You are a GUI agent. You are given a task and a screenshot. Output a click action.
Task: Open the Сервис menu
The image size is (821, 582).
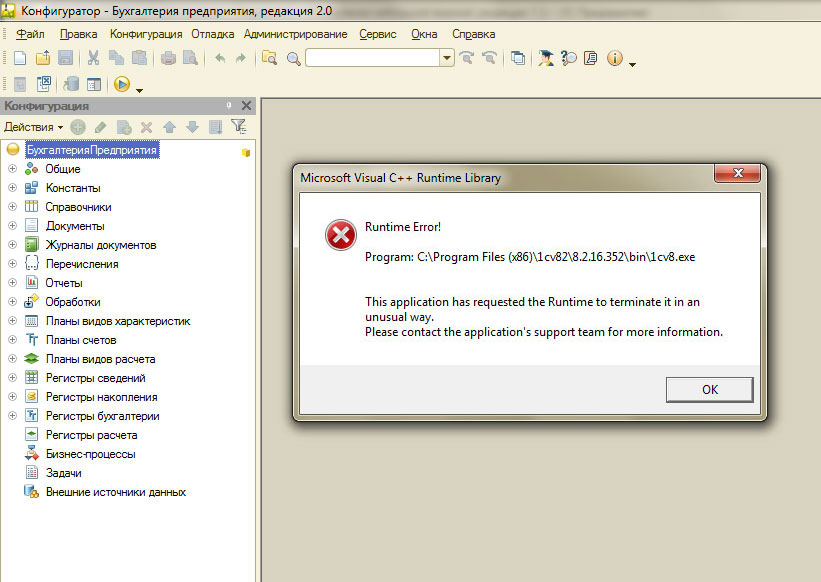coord(378,34)
